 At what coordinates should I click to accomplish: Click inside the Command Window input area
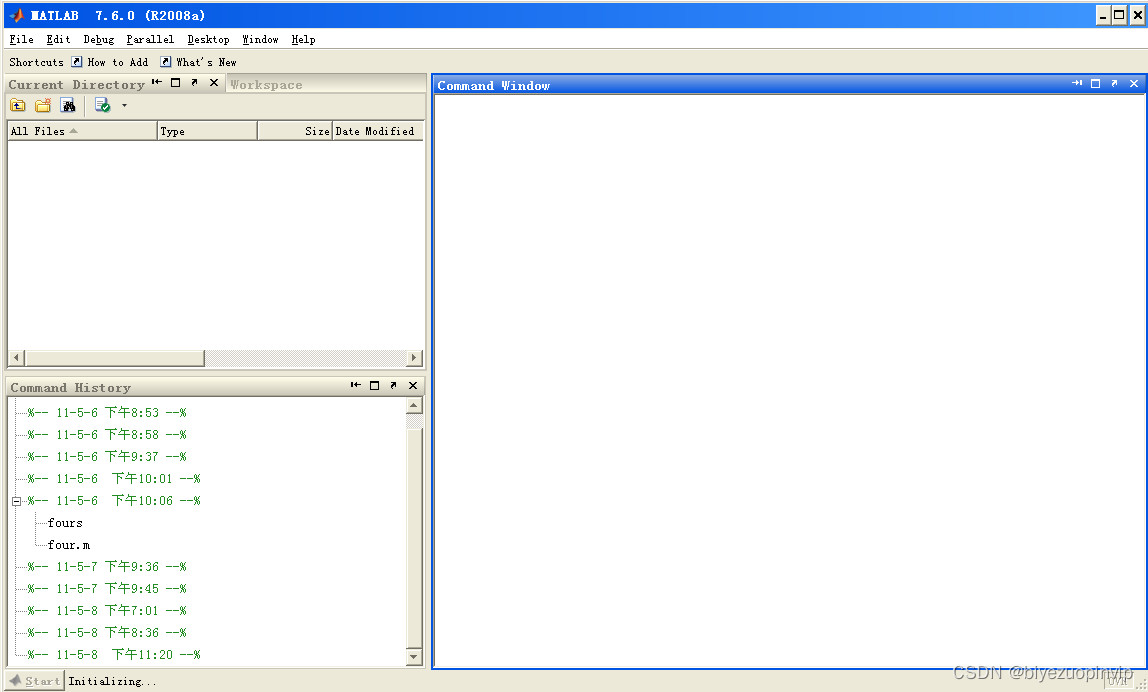789,381
